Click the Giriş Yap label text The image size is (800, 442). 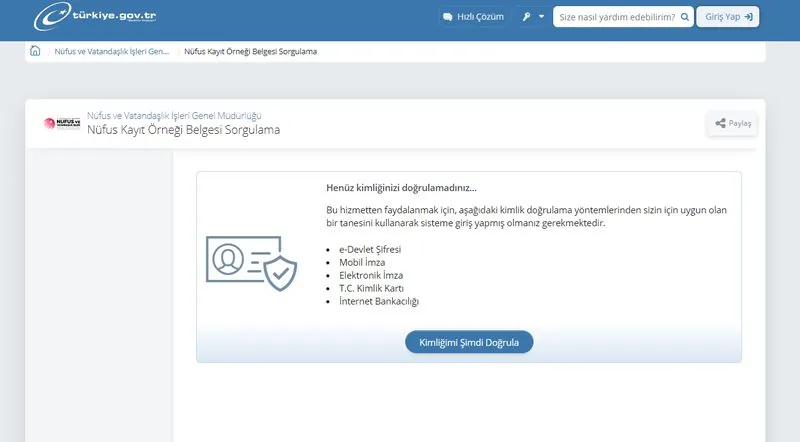[722, 18]
